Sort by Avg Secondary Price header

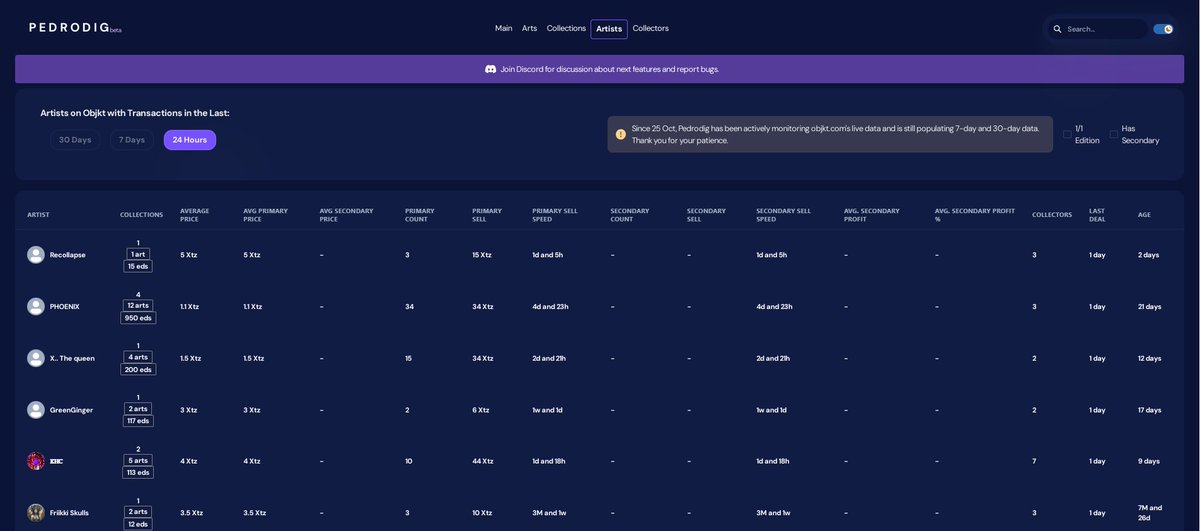tap(347, 215)
